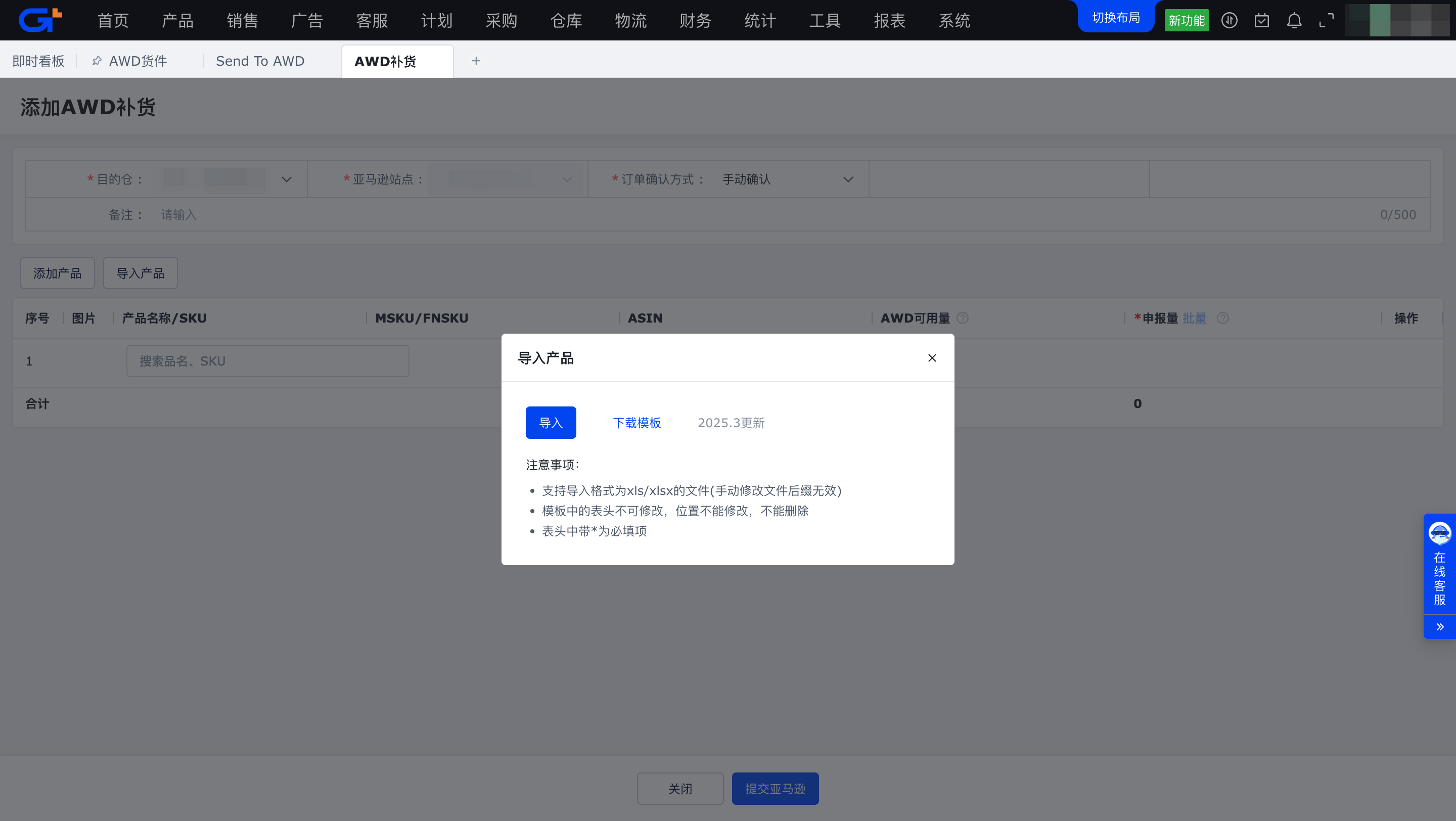
Task: Open the 工具 menu
Action: coord(825,20)
